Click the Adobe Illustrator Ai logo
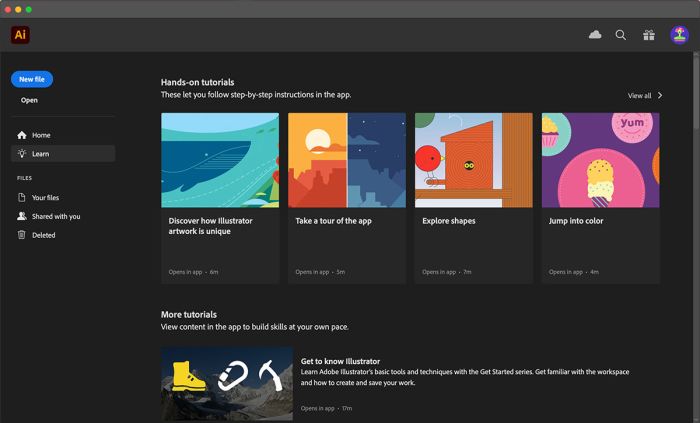The image size is (700, 423). [20, 35]
